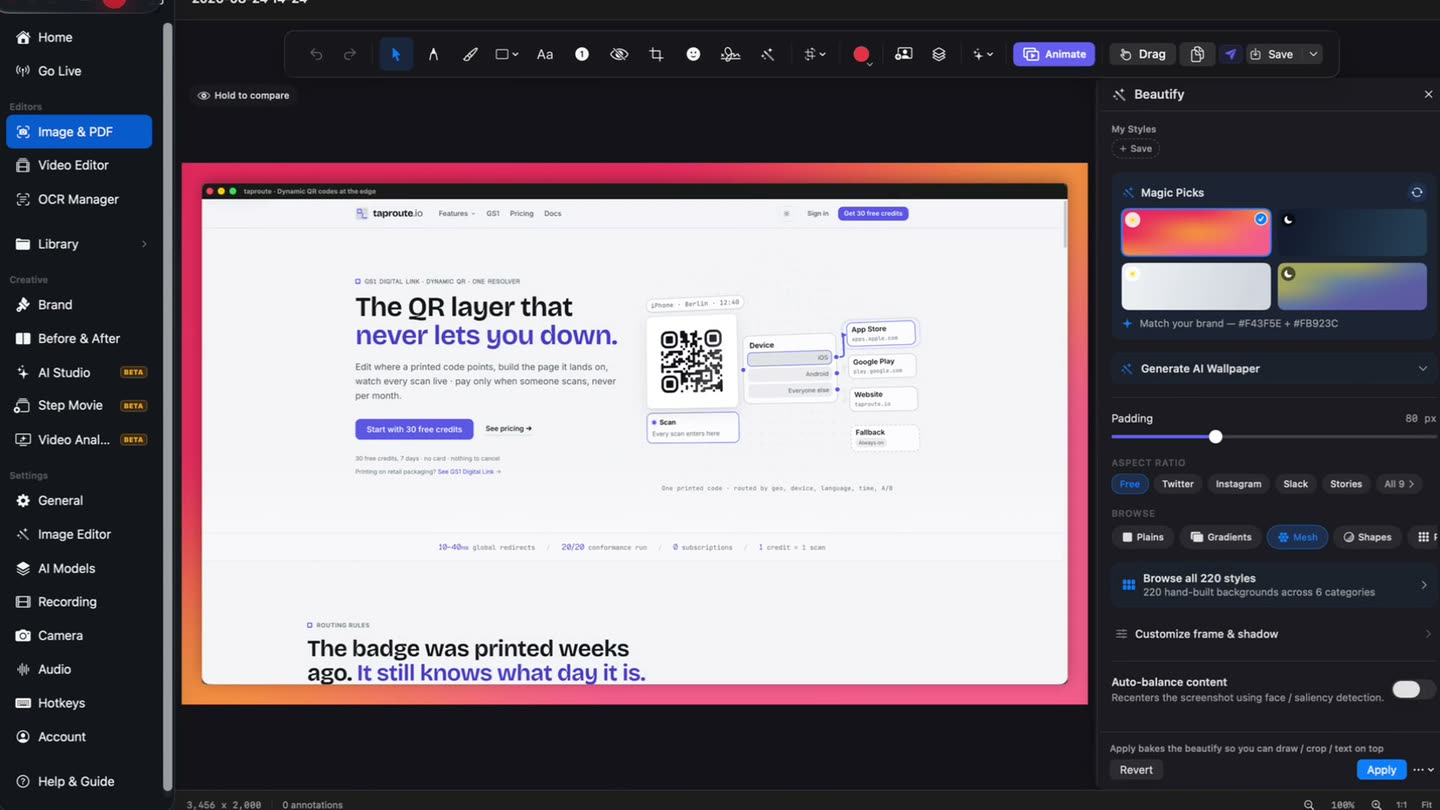Expand Generate AI Wallpaper section

[1274, 368]
